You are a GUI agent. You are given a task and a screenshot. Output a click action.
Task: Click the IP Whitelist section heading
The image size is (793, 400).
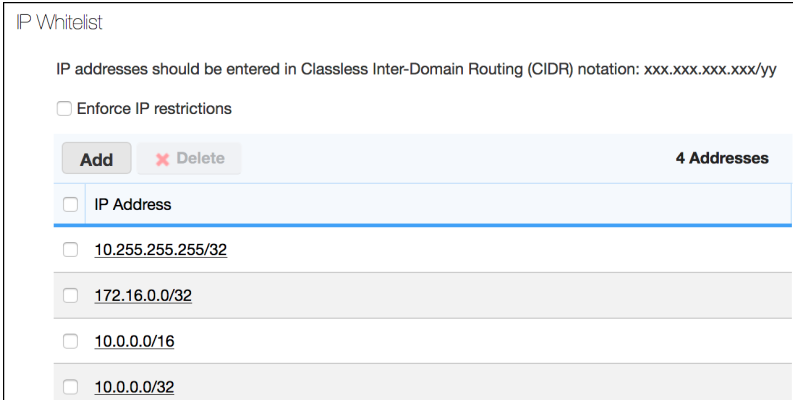click(x=59, y=22)
